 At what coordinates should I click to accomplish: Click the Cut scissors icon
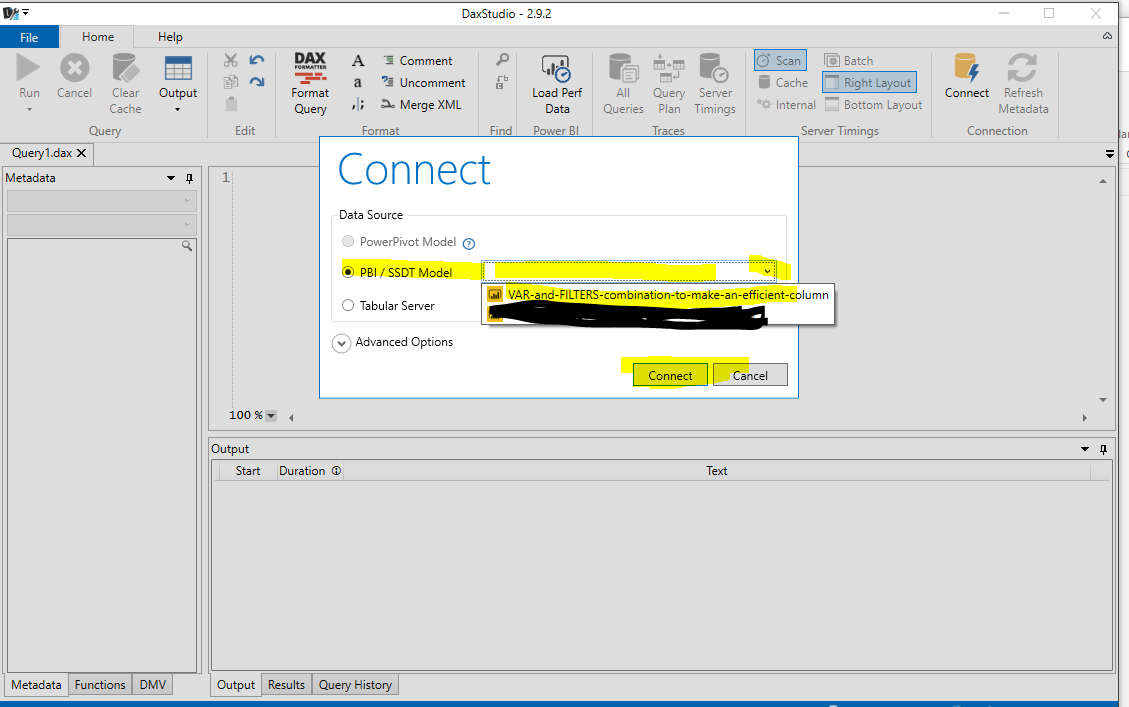click(230, 60)
